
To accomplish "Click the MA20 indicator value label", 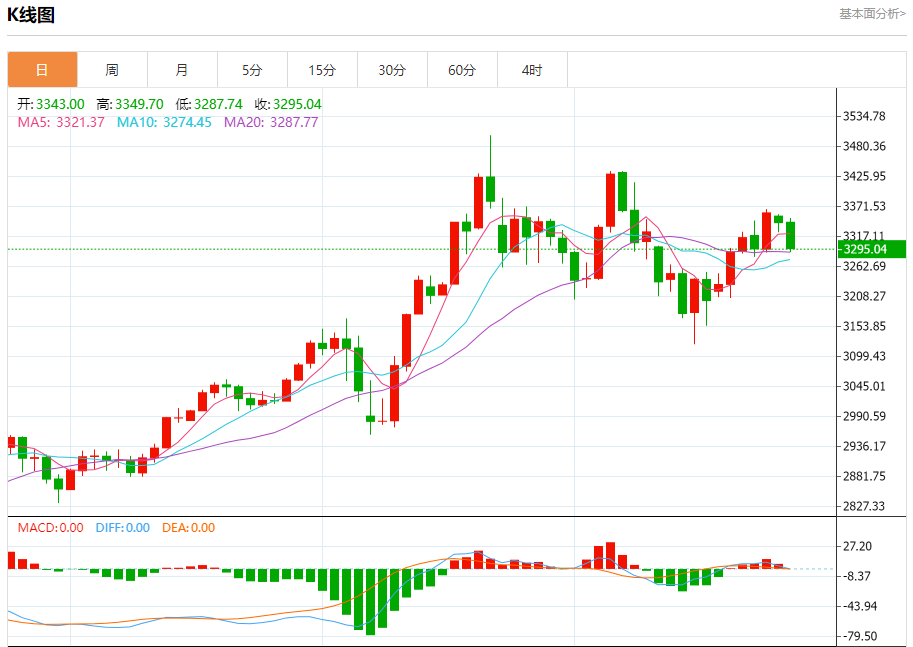I will pyautogui.click(x=271, y=122).
